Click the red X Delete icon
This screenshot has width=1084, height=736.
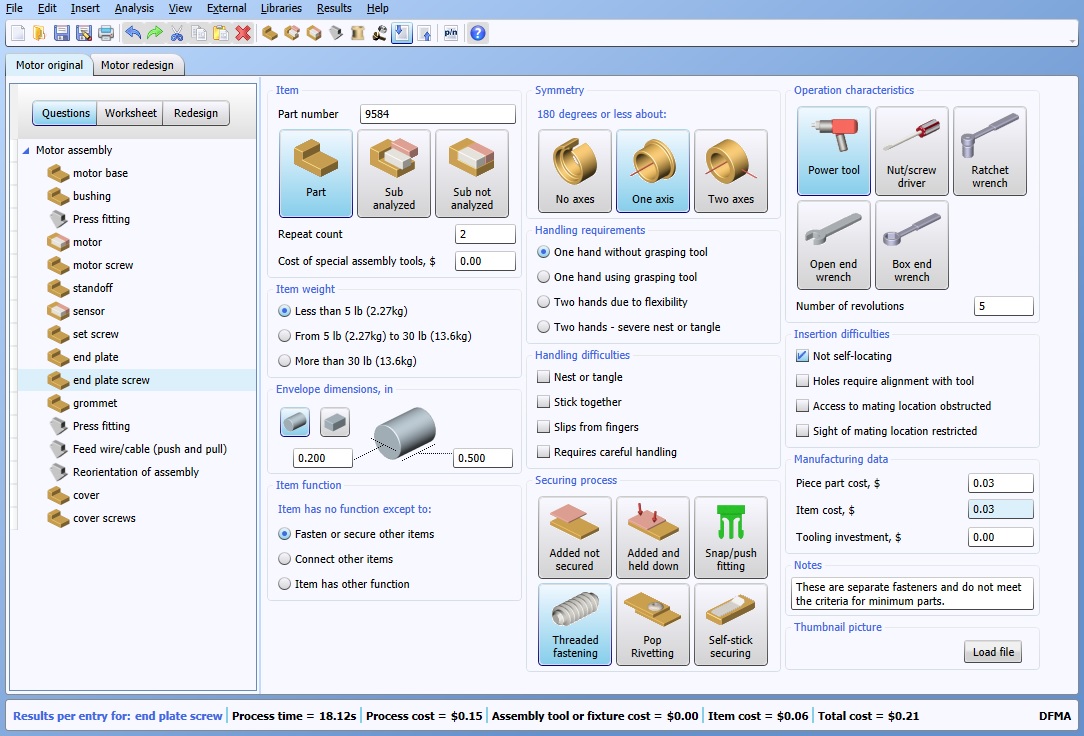coord(243,33)
